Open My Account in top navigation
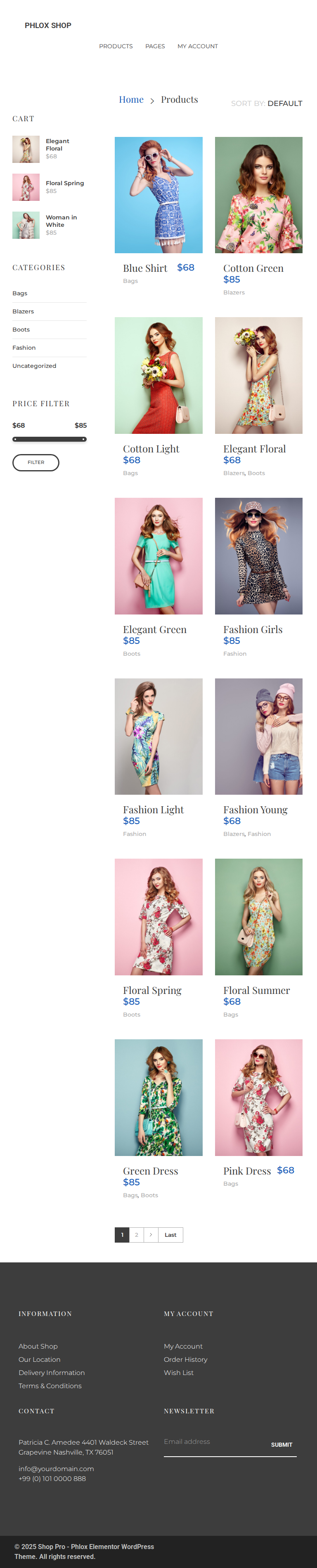The image size is (317, 1568). (x=198, y=46)
